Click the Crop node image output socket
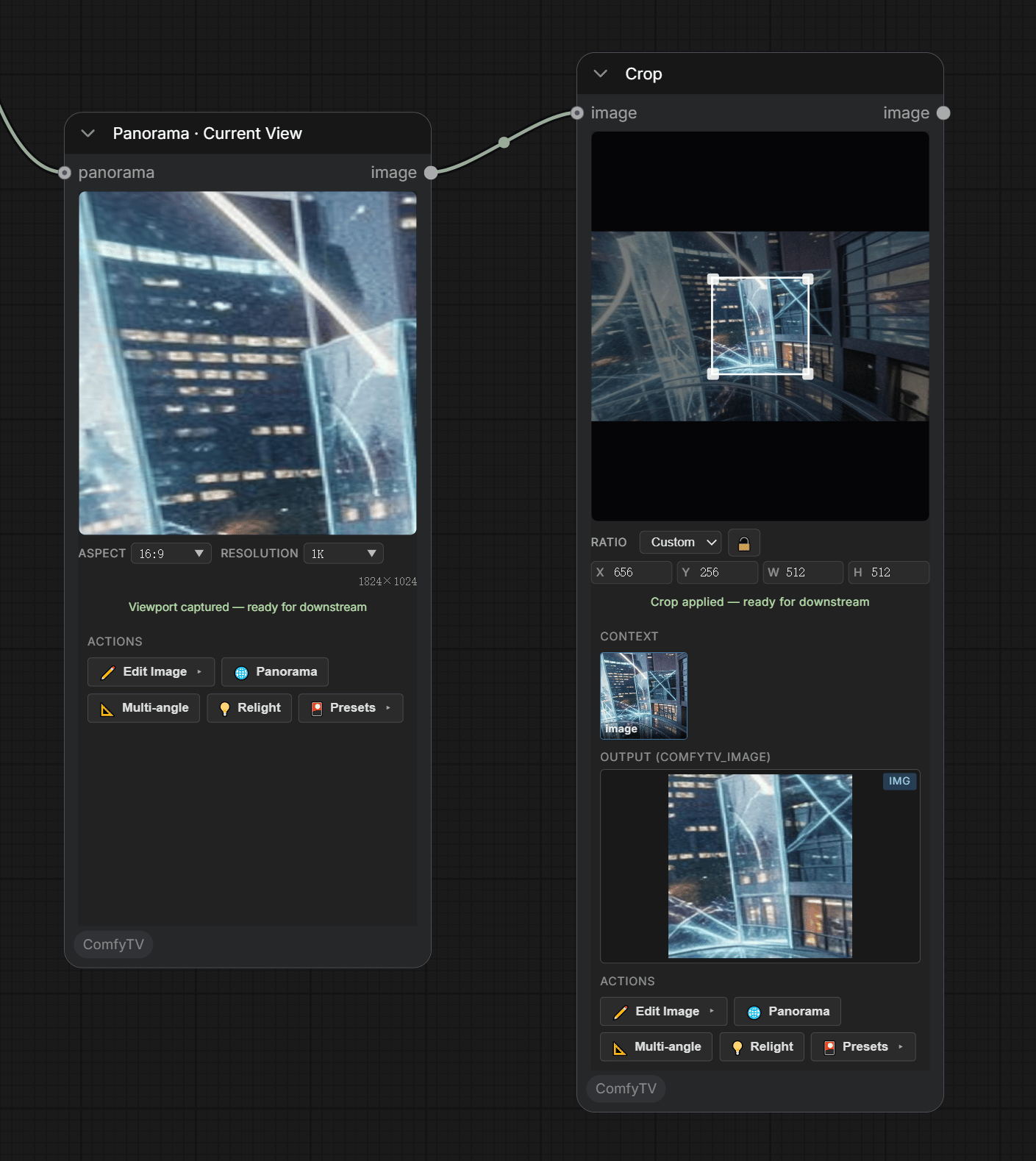The width and height of the screenshot is (1036, 1161). [x=943, y=113]
